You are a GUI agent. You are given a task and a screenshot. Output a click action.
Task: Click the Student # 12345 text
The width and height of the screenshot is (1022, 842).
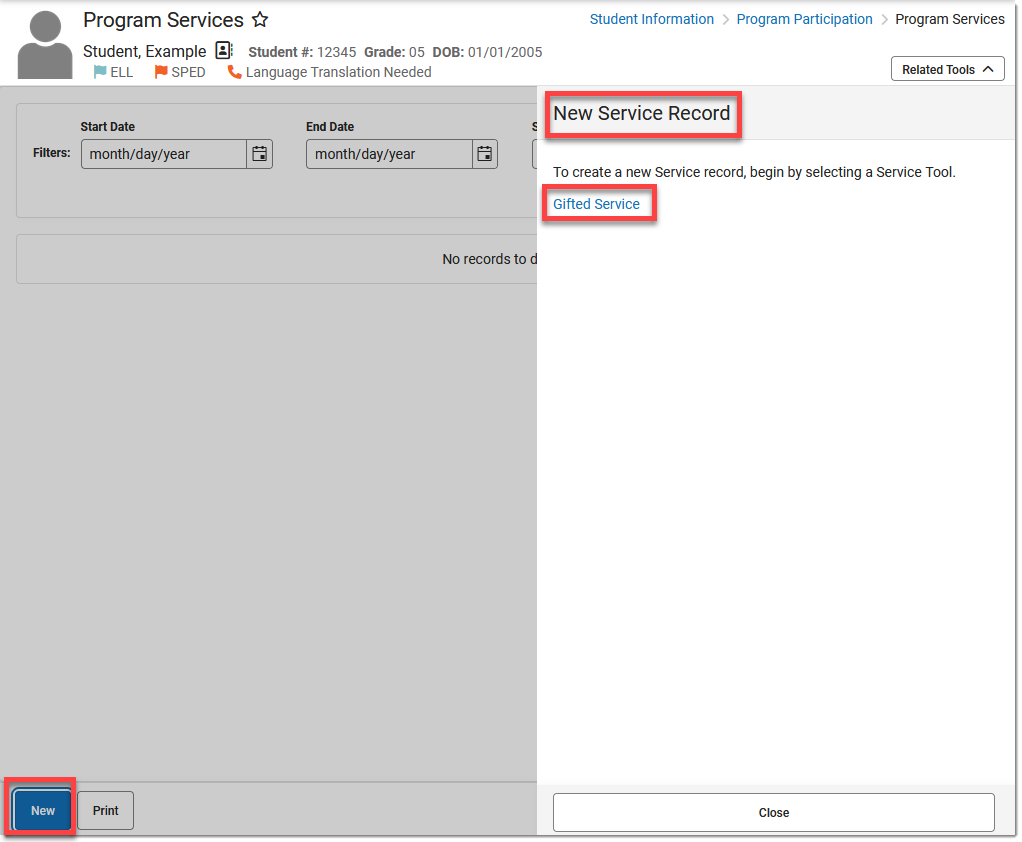click(x=302, y=52)
